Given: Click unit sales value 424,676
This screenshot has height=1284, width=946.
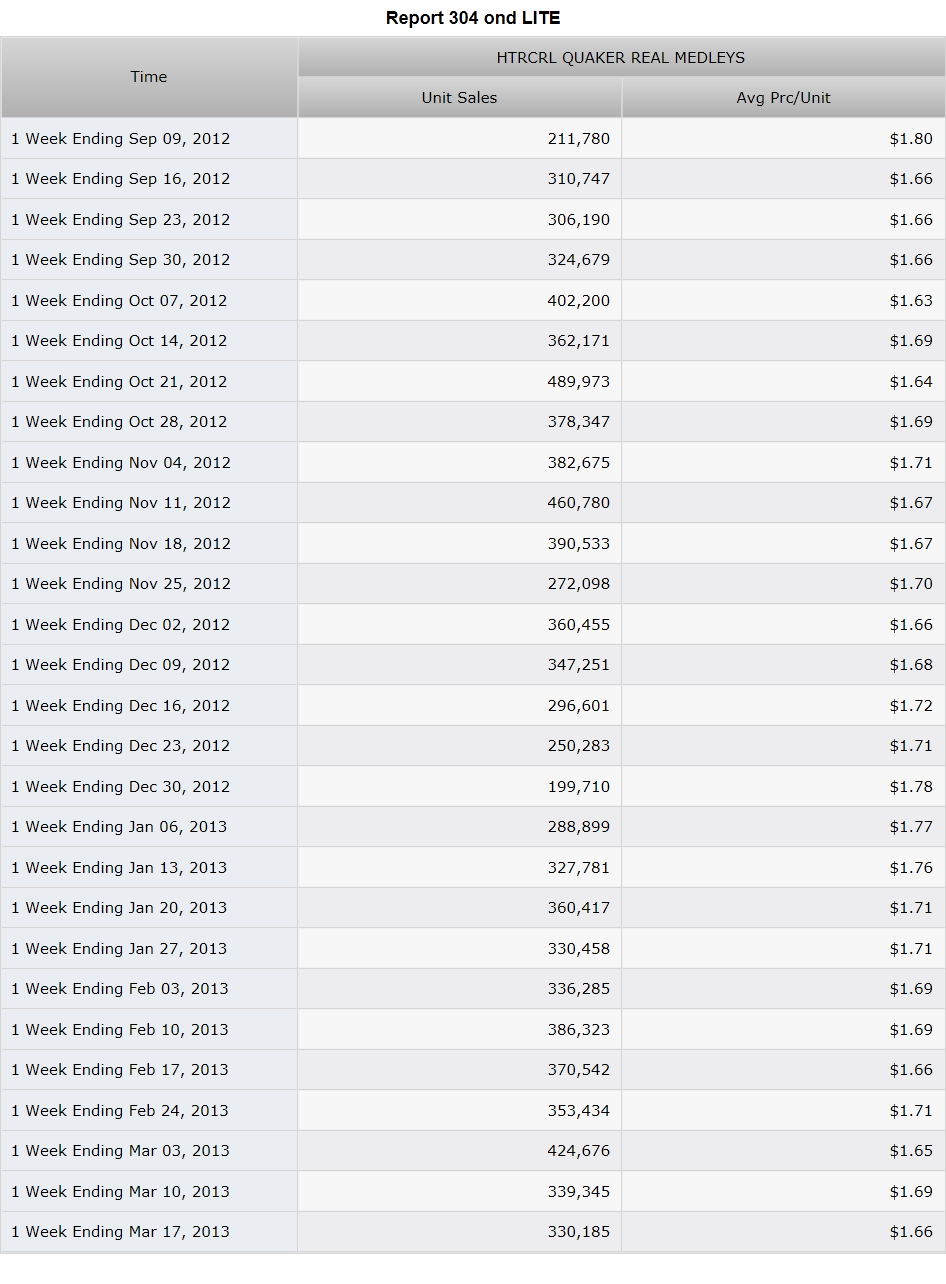Looking at the screenshot, I should [x=578, y=1150].
